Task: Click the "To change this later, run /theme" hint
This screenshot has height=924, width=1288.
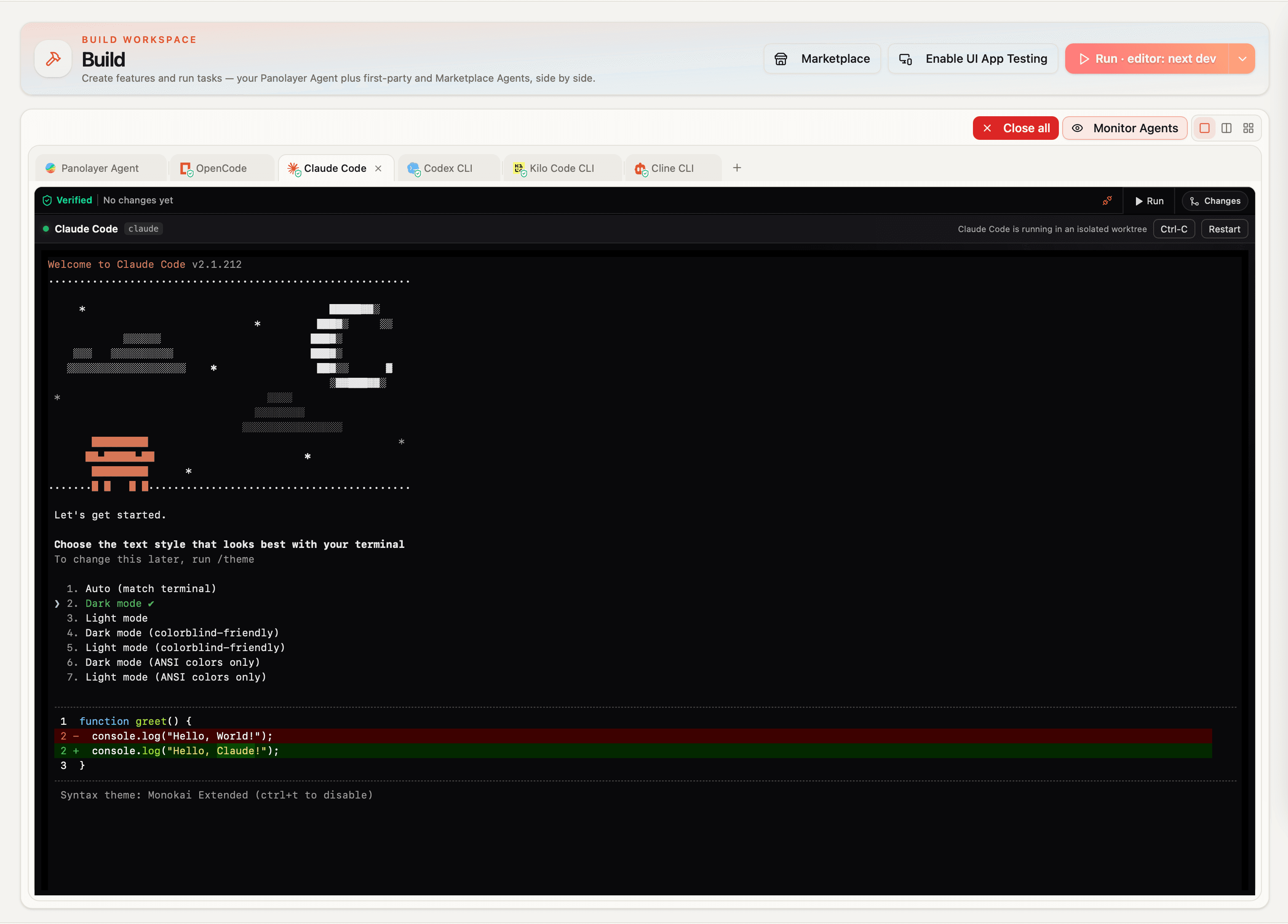Action: tap(155, 559)
